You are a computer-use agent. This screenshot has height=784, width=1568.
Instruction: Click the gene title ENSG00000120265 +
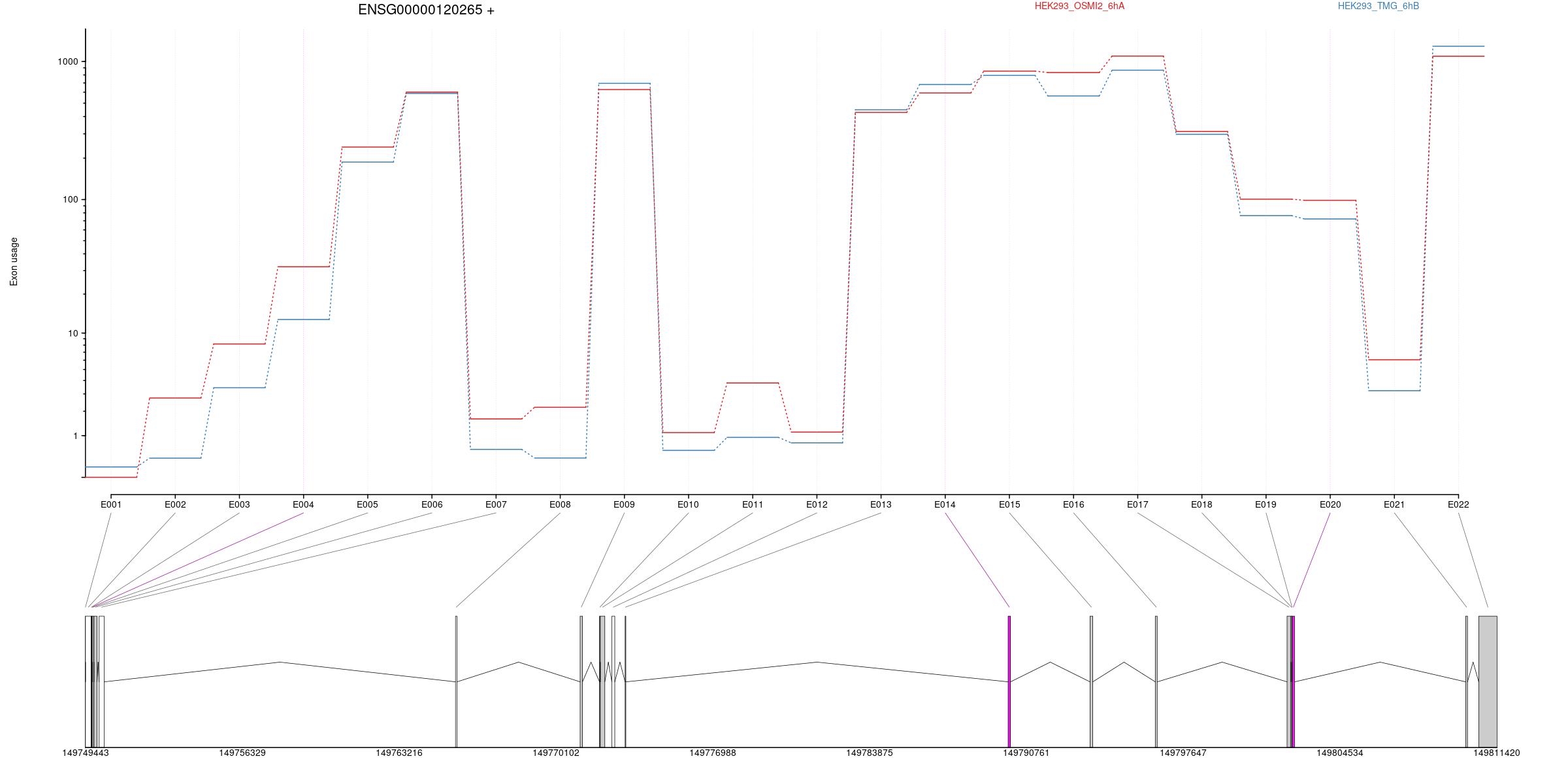(x=426, y=10)
